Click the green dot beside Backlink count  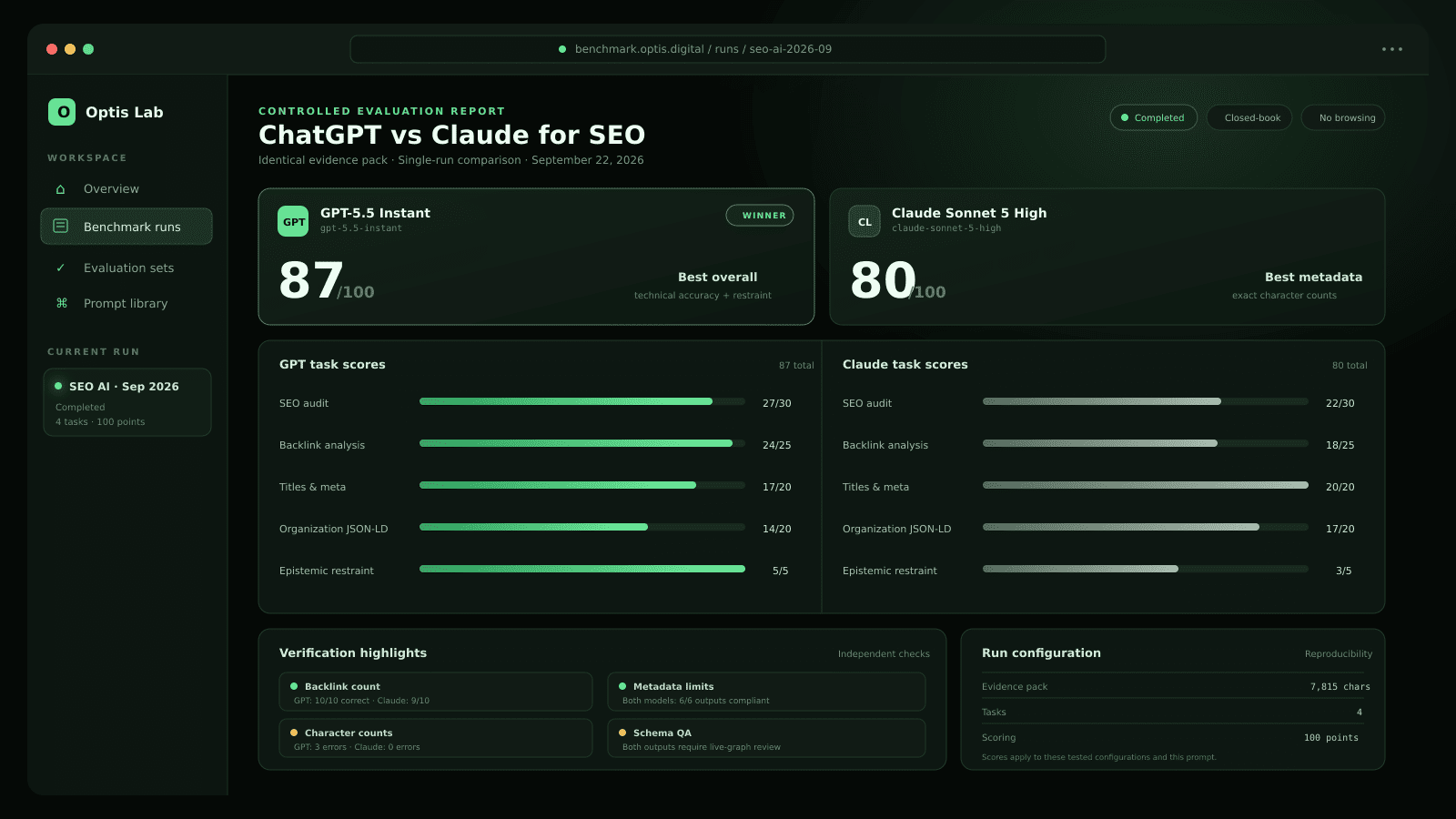click(x=294, y=686)
